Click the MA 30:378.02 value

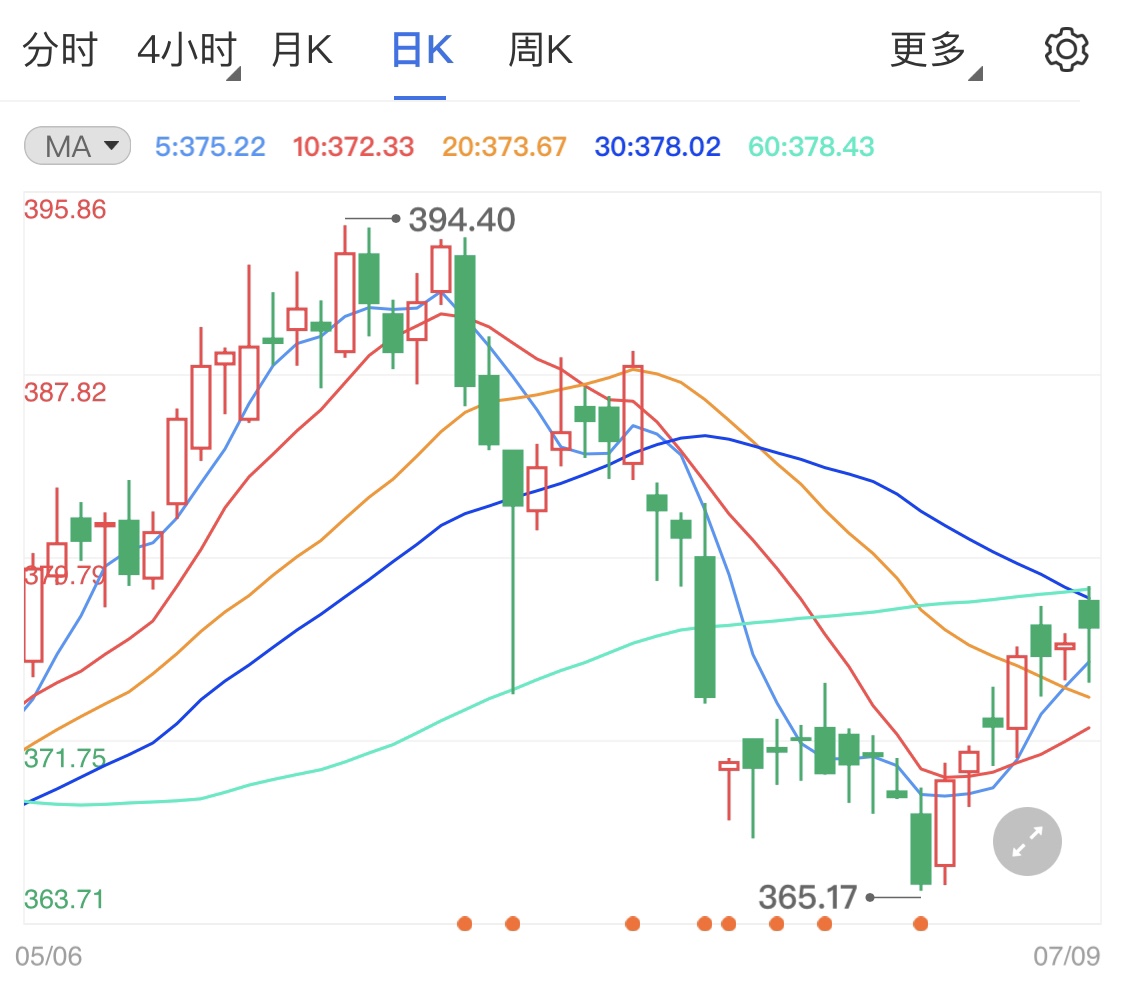(x=657, y=146)
